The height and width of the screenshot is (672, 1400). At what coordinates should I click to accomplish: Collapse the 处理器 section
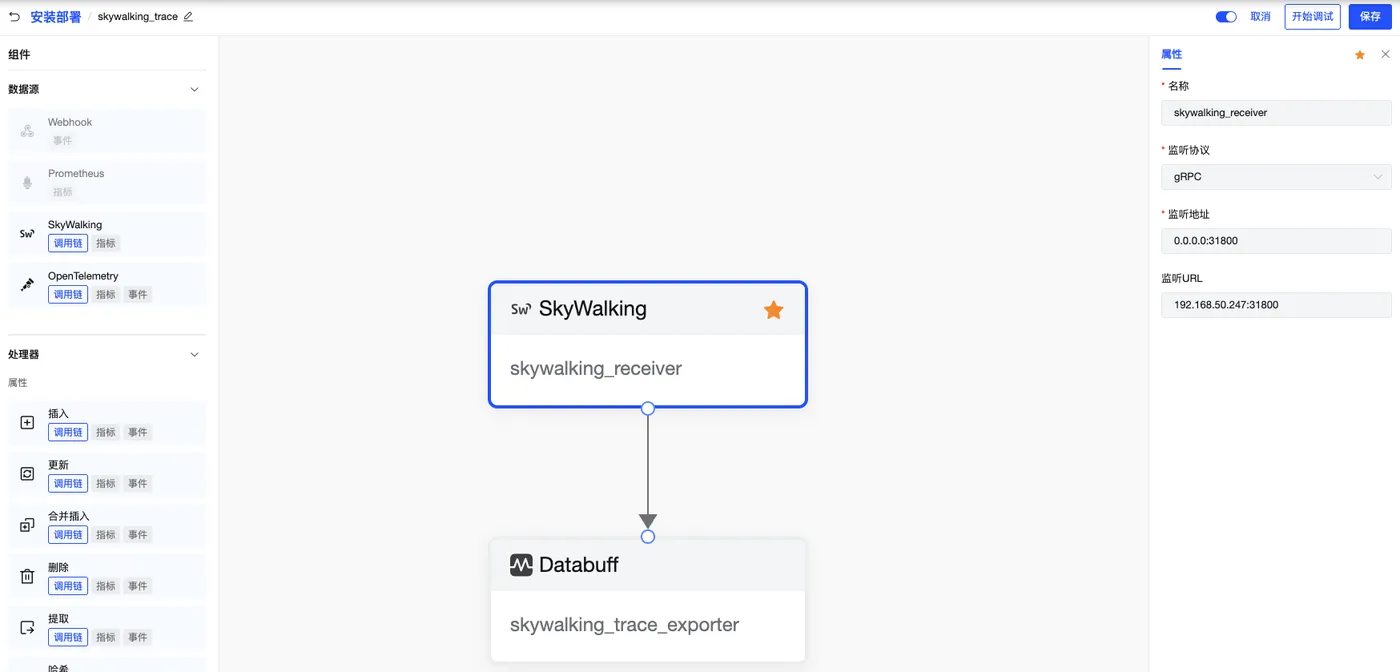[x=194, y=355]
